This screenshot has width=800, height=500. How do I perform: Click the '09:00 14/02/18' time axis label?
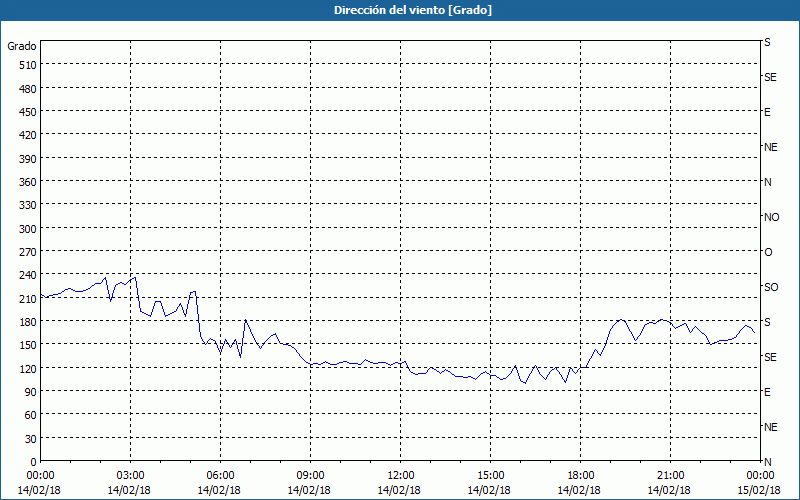(309, 483)
